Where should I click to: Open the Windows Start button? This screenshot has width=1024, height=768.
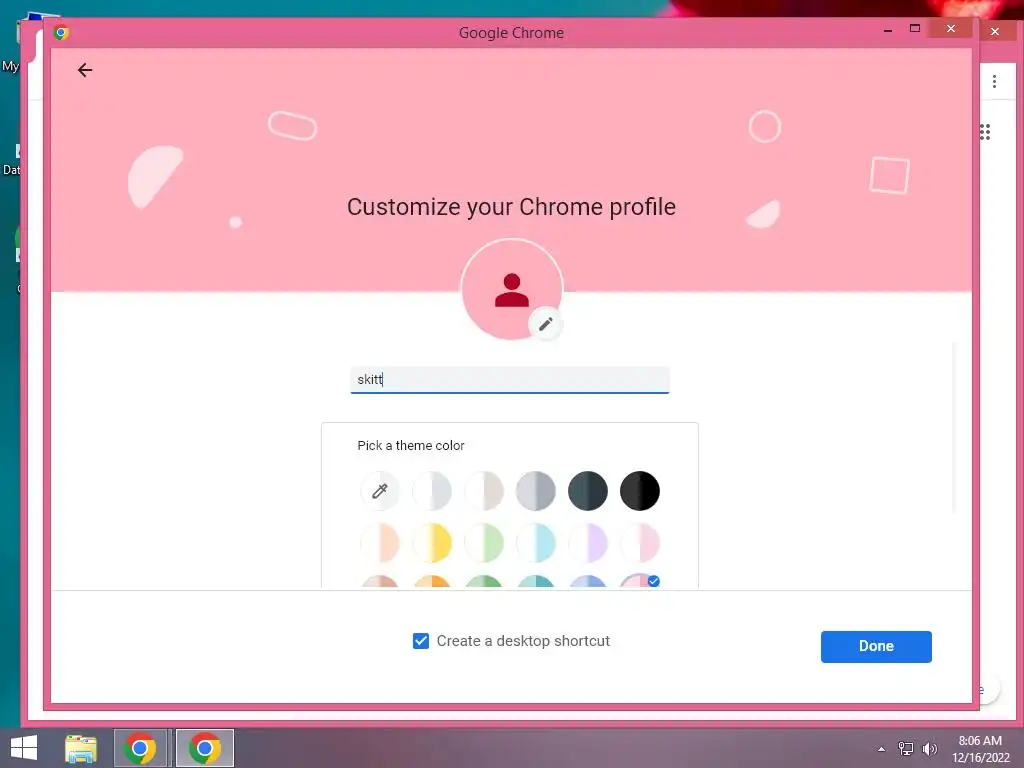pos(24,748)
